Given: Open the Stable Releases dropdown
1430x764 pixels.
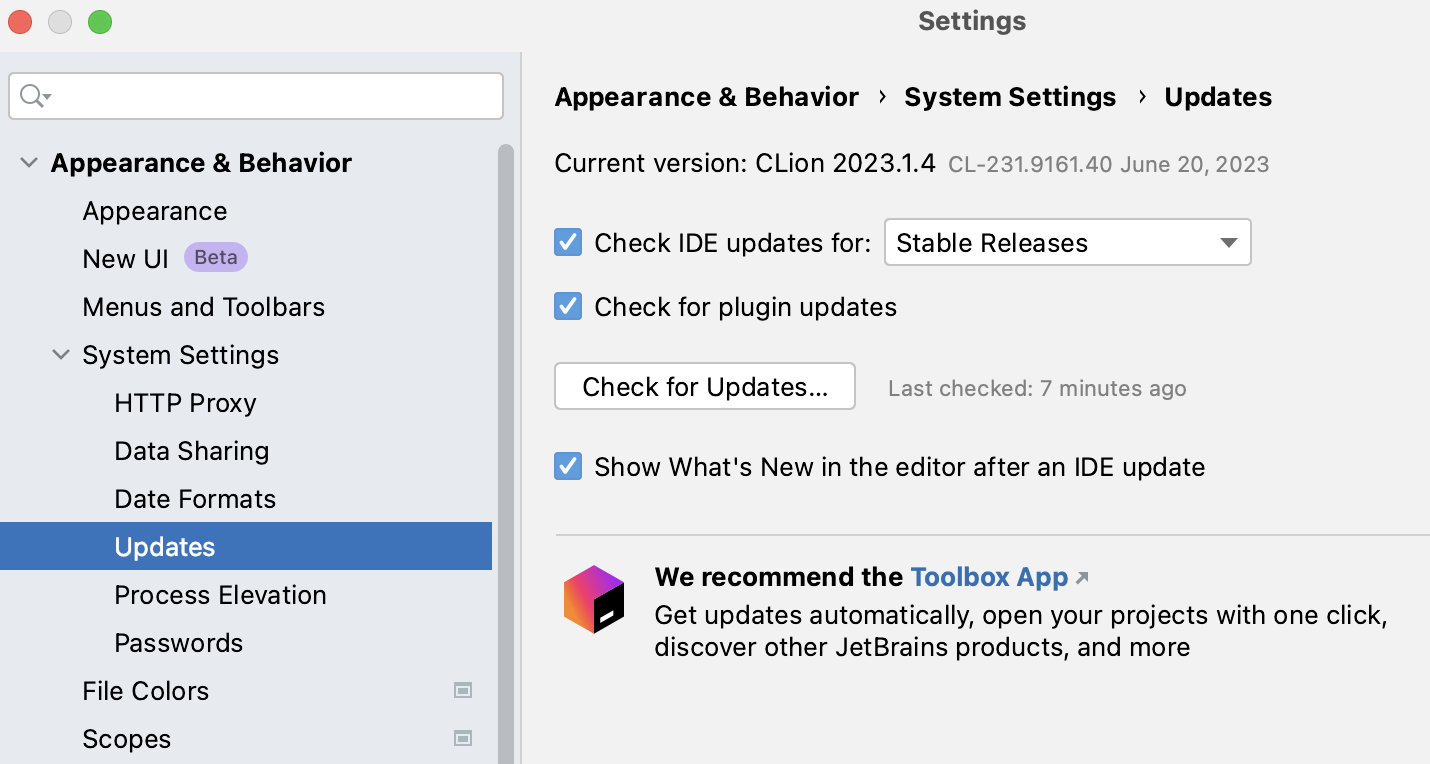Looking at the screenshot, I should (x=1067, y=242).
